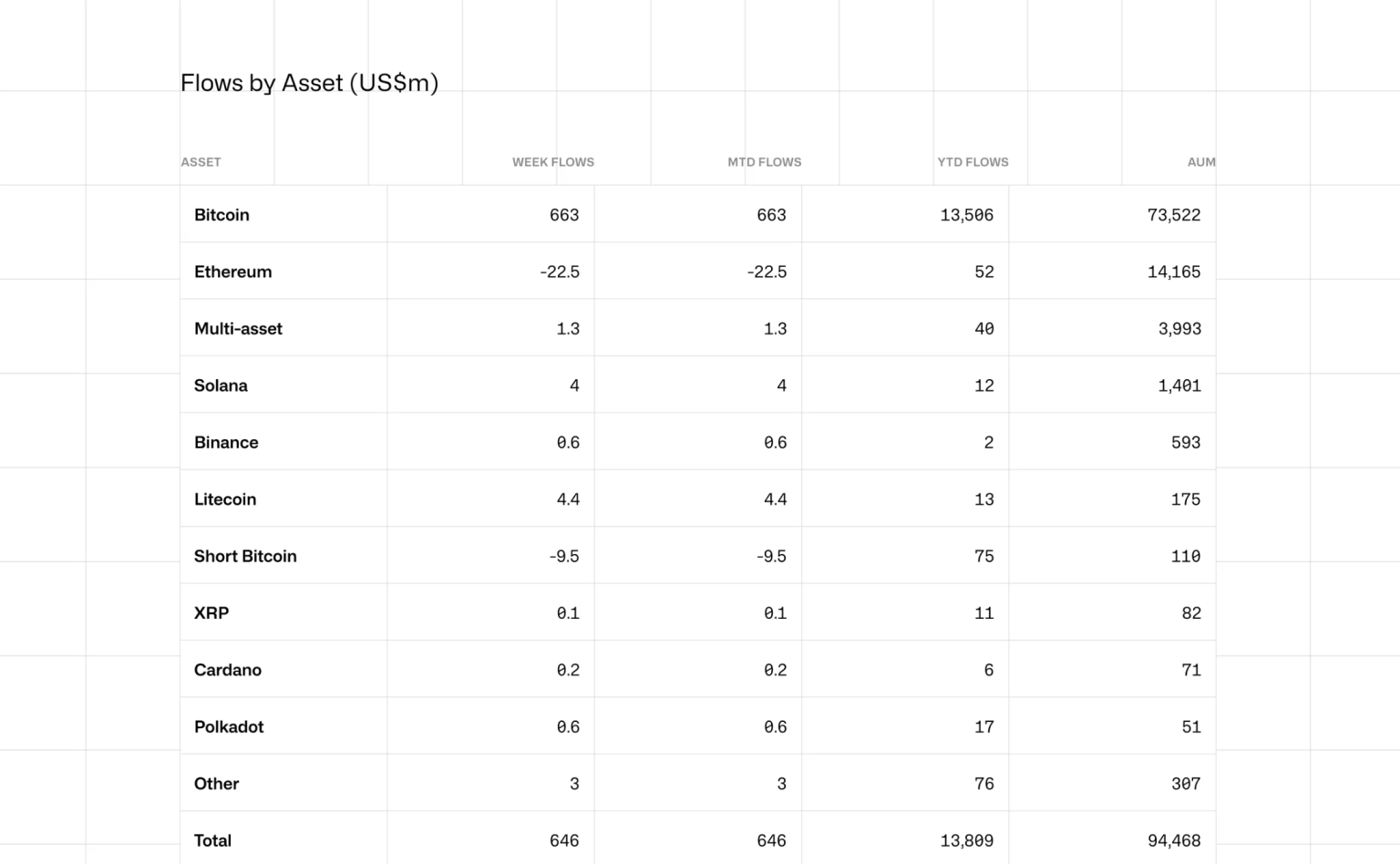Click Cardano MTD flows value 0.2

click(775, 670)
